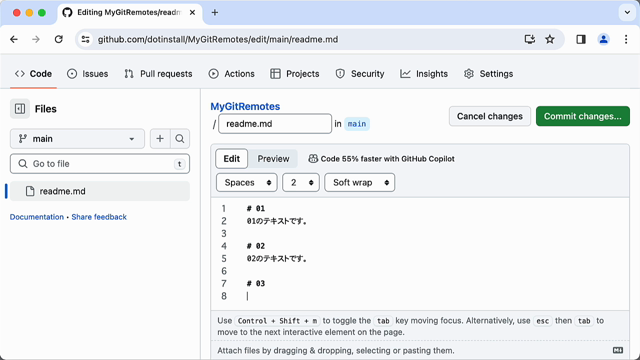Edit the readme.md filename field

tap(275, 124)
